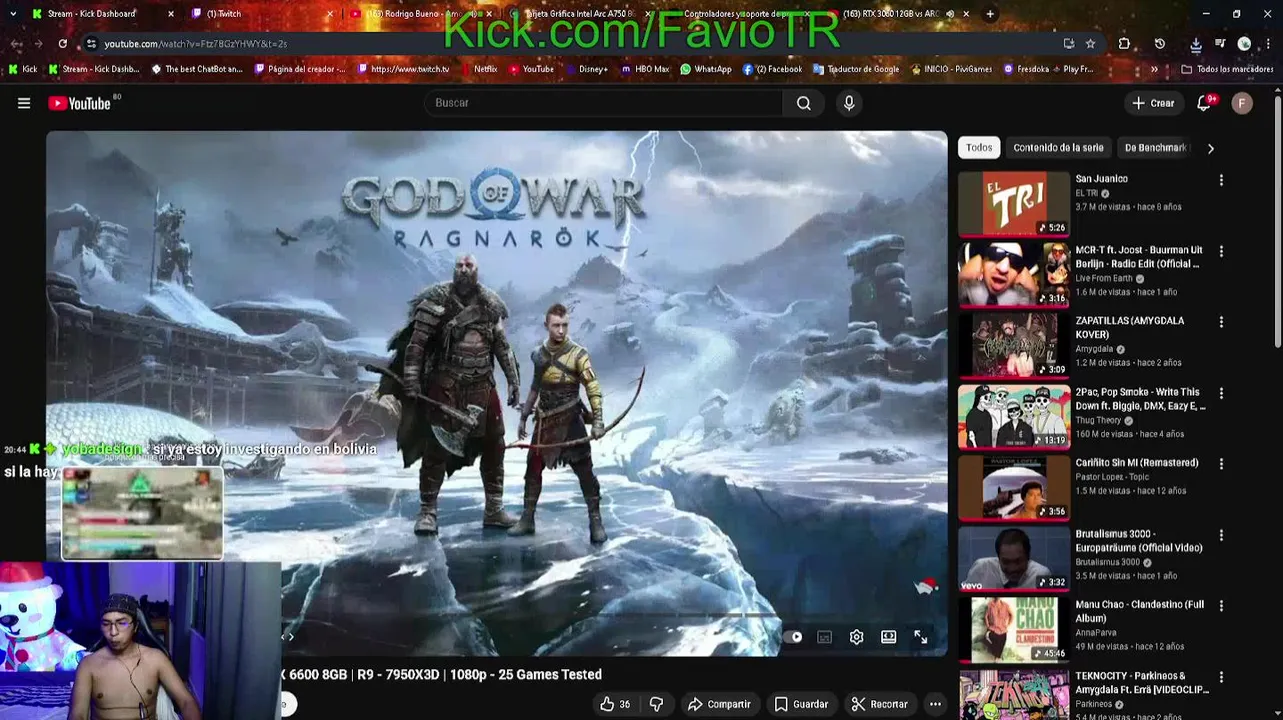1283x720 pixels.
Task: Reload the page
Action: click(62, 44)
